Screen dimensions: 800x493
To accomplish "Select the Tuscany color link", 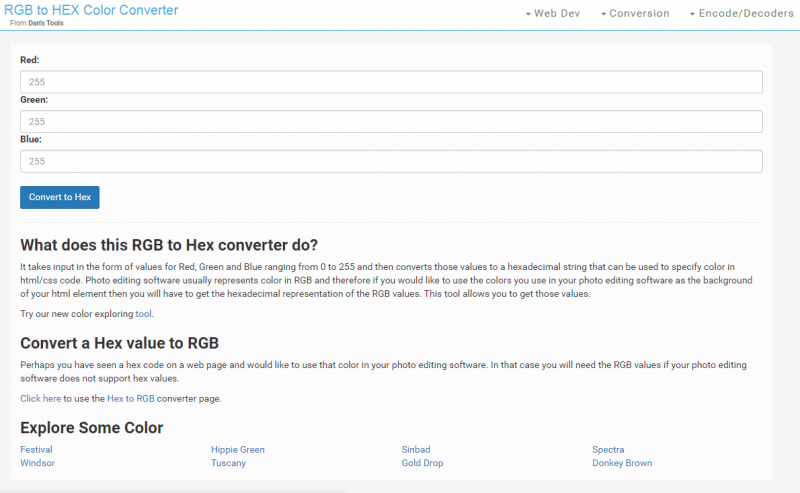I will coord(228,463).
